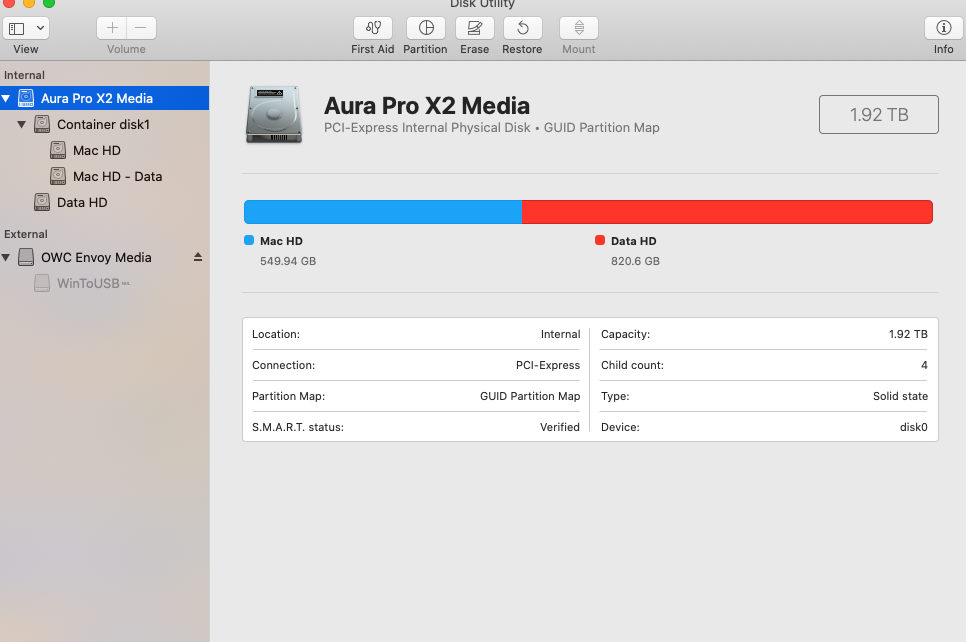The image size is (966, 642).
Task: Click the Aura Pro X2 Media sidebar disk icon
Action: point(26,98)
